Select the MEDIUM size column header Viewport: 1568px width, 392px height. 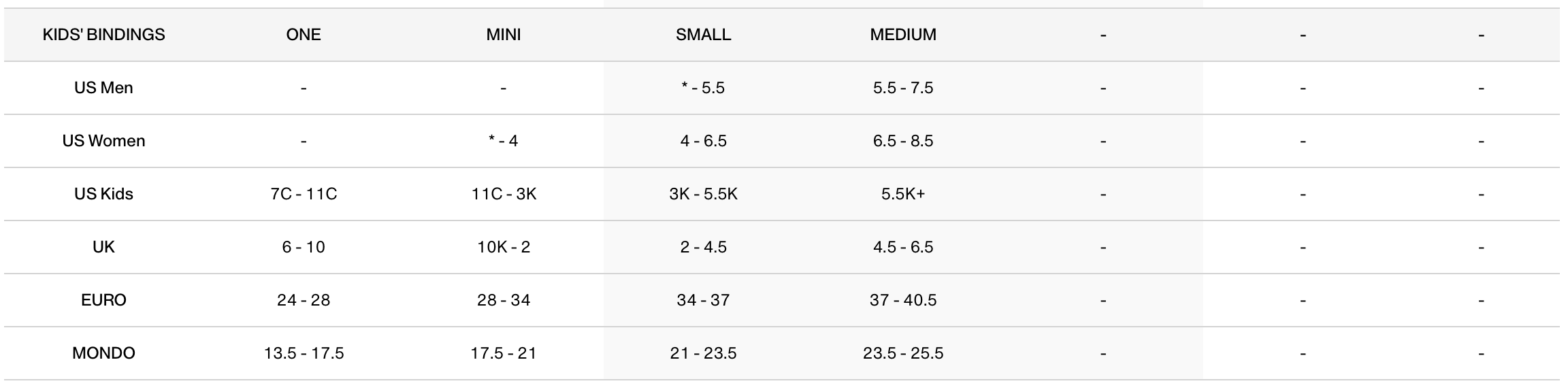point(903,35)
